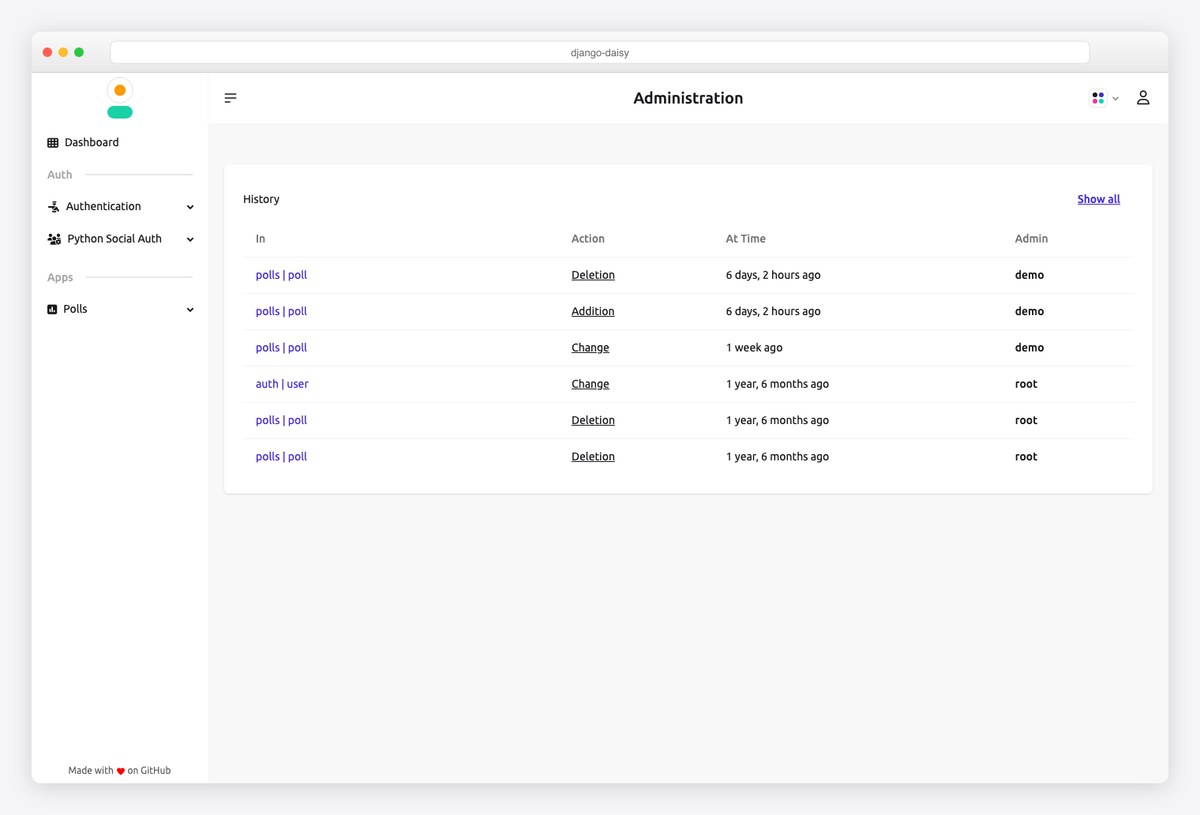Expand the Python Social Auth chevron

[x=190, y=240]
